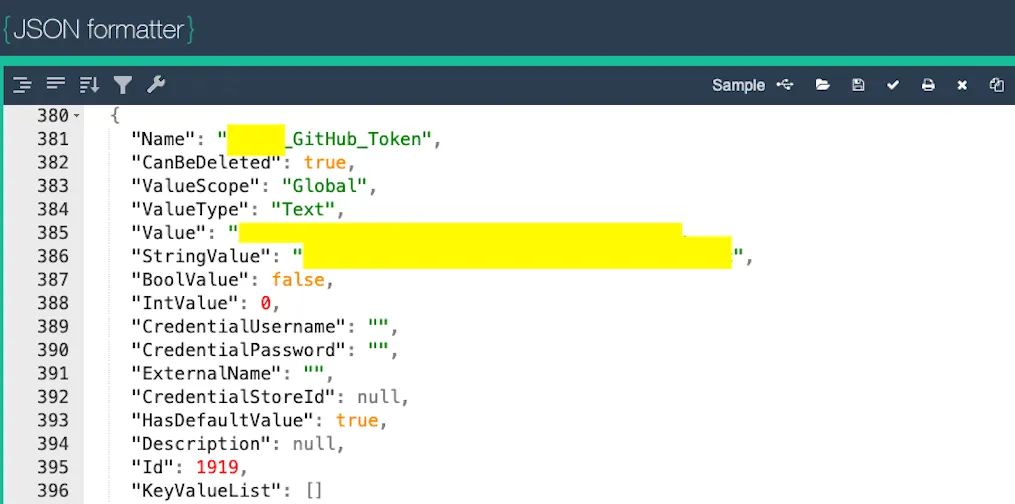
Task: Click the "CredentialPassword" key text
Action: pyautogui.click(x=239, y=350)
